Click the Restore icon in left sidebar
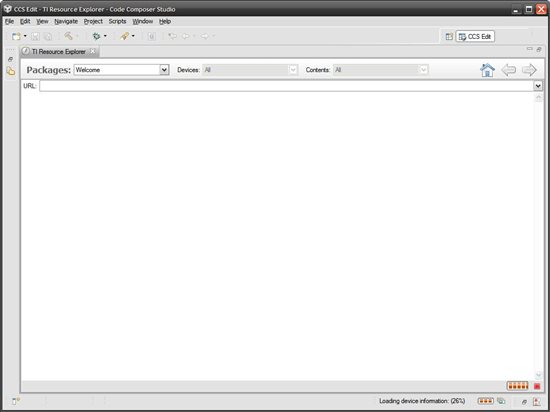The width and height of the screenshot is (550, 412). (11, 59)
